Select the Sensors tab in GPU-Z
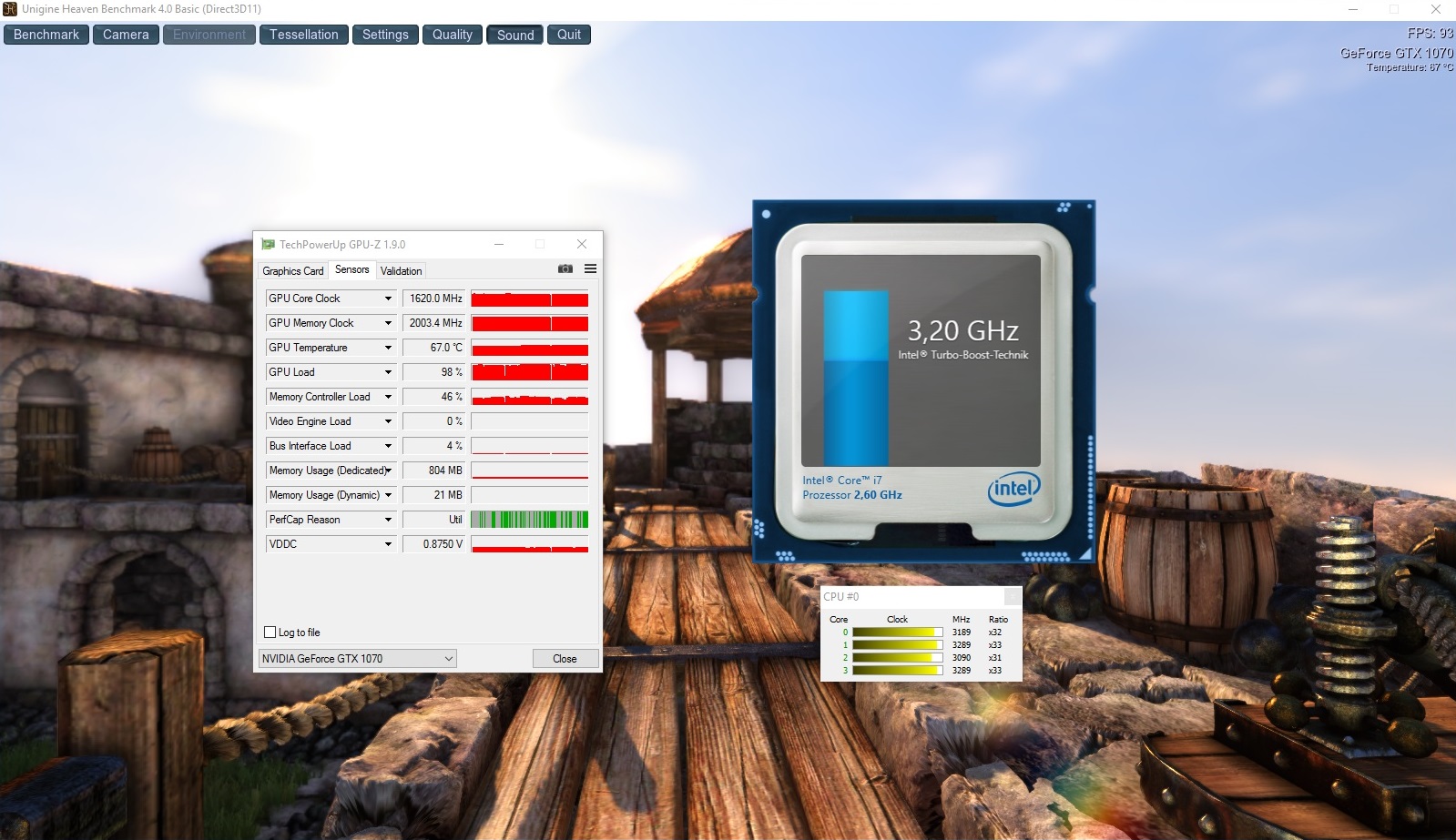Viewport: 1456px width, 840px height. coord(351,269)
